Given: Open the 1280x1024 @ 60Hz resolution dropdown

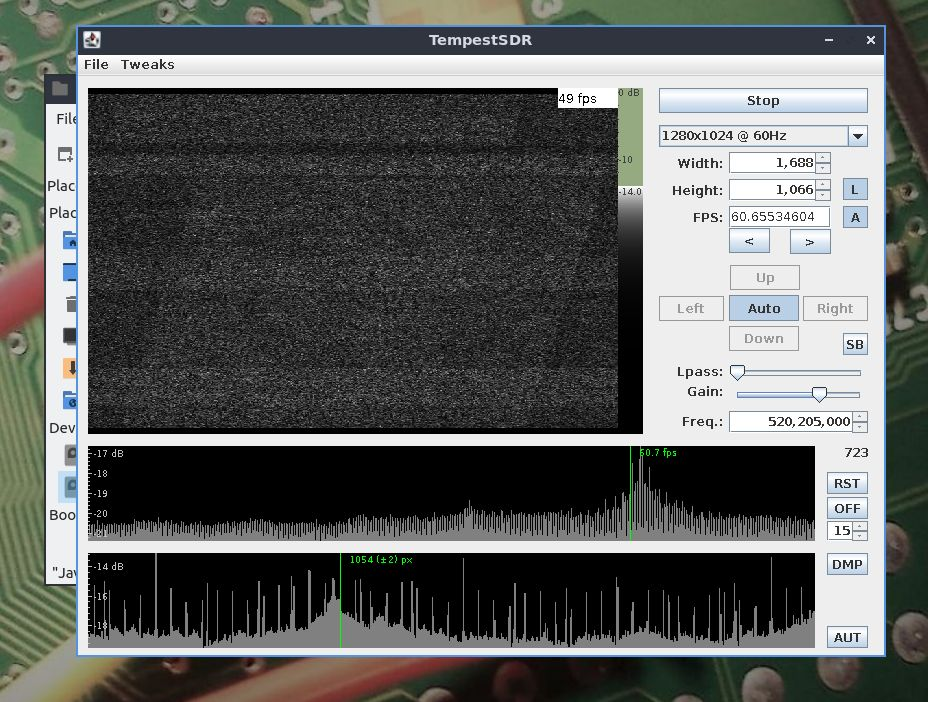Looking at the screenshot, I should pyautogui.click(x=857, y=136).
